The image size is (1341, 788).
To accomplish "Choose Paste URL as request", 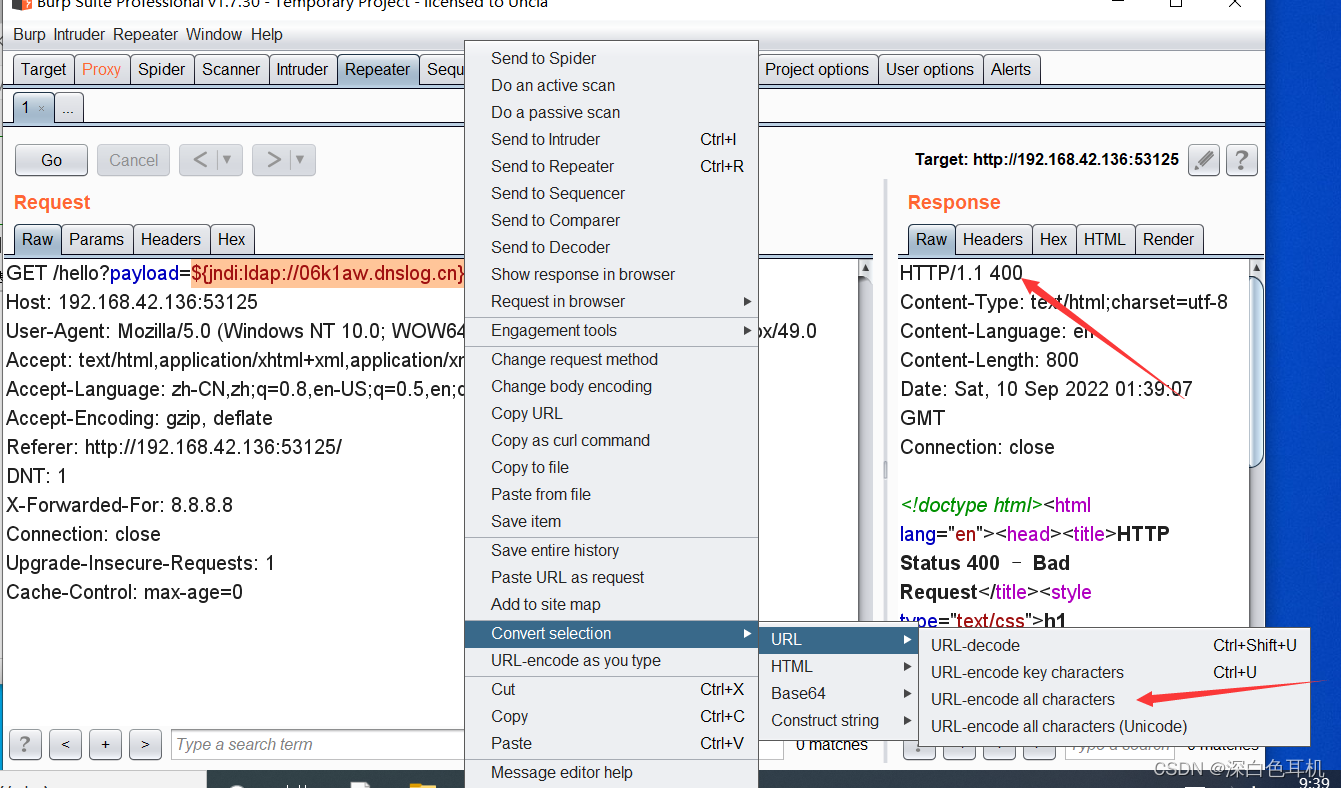I will tap(612, 577).
